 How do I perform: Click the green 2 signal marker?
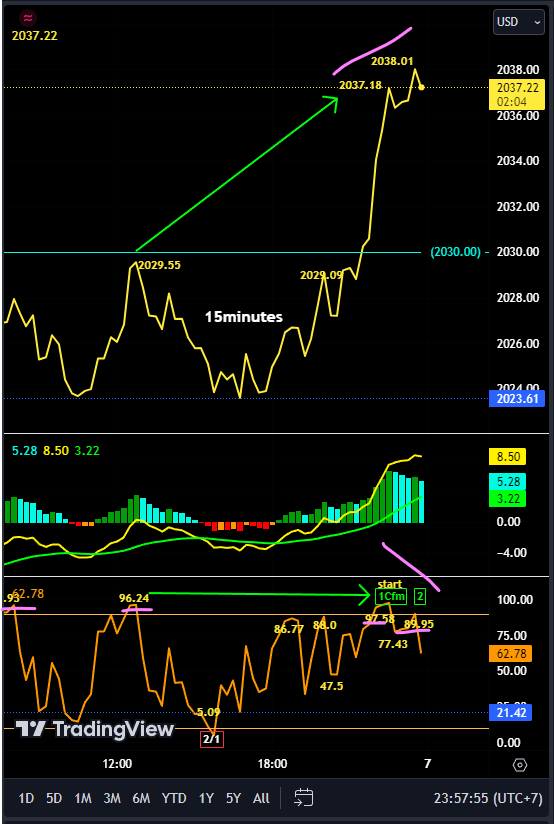click(420, 596)
